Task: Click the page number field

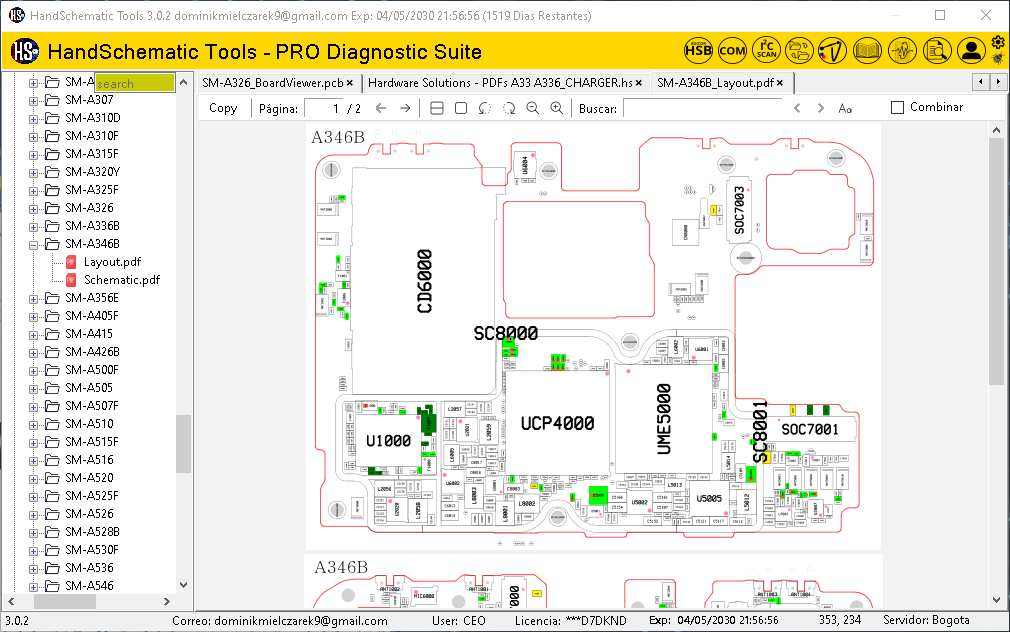Action: click(x=323, y=108)
